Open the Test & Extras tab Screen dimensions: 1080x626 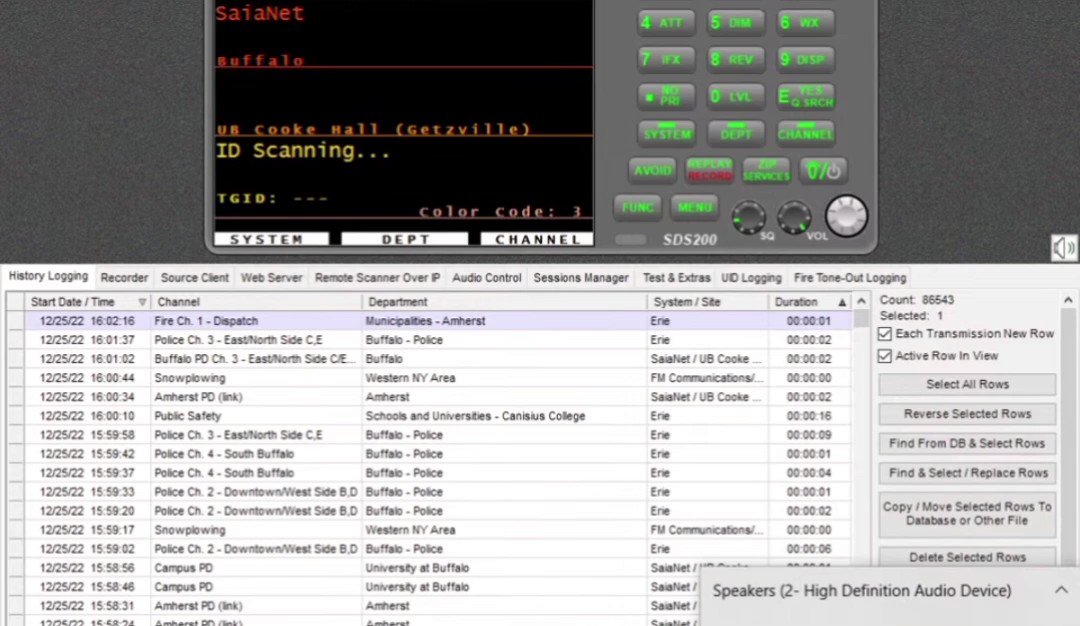[x=676, y=278]
